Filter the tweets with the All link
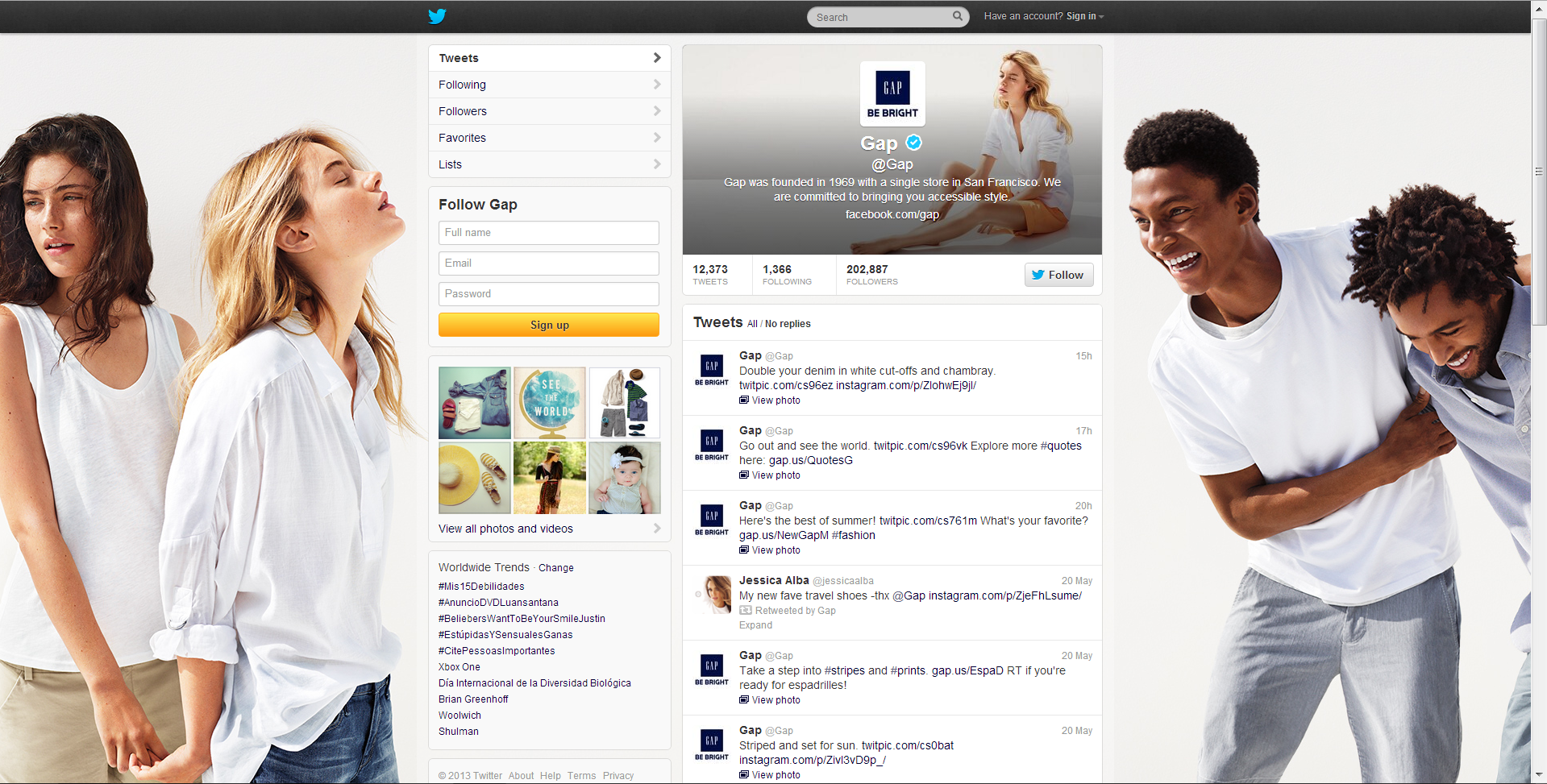1547x784 pixels. point(752,324)
